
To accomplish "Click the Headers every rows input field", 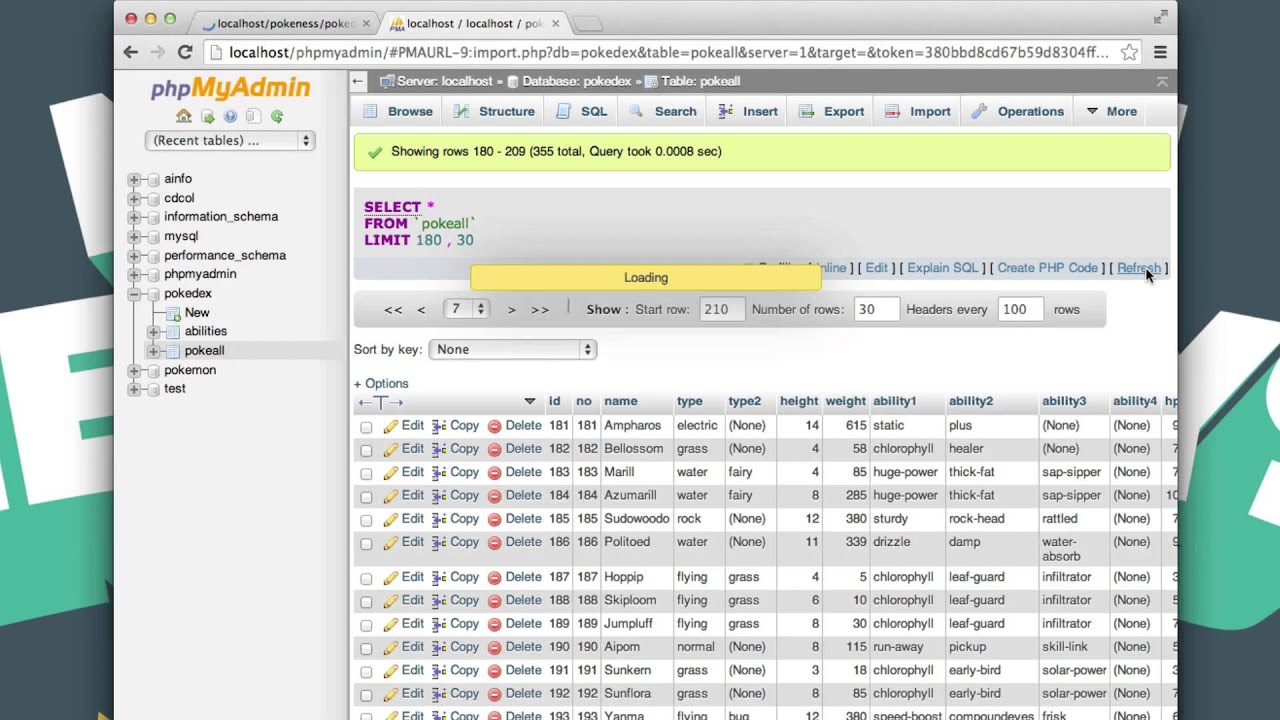I will click(x=1022, y=310).
